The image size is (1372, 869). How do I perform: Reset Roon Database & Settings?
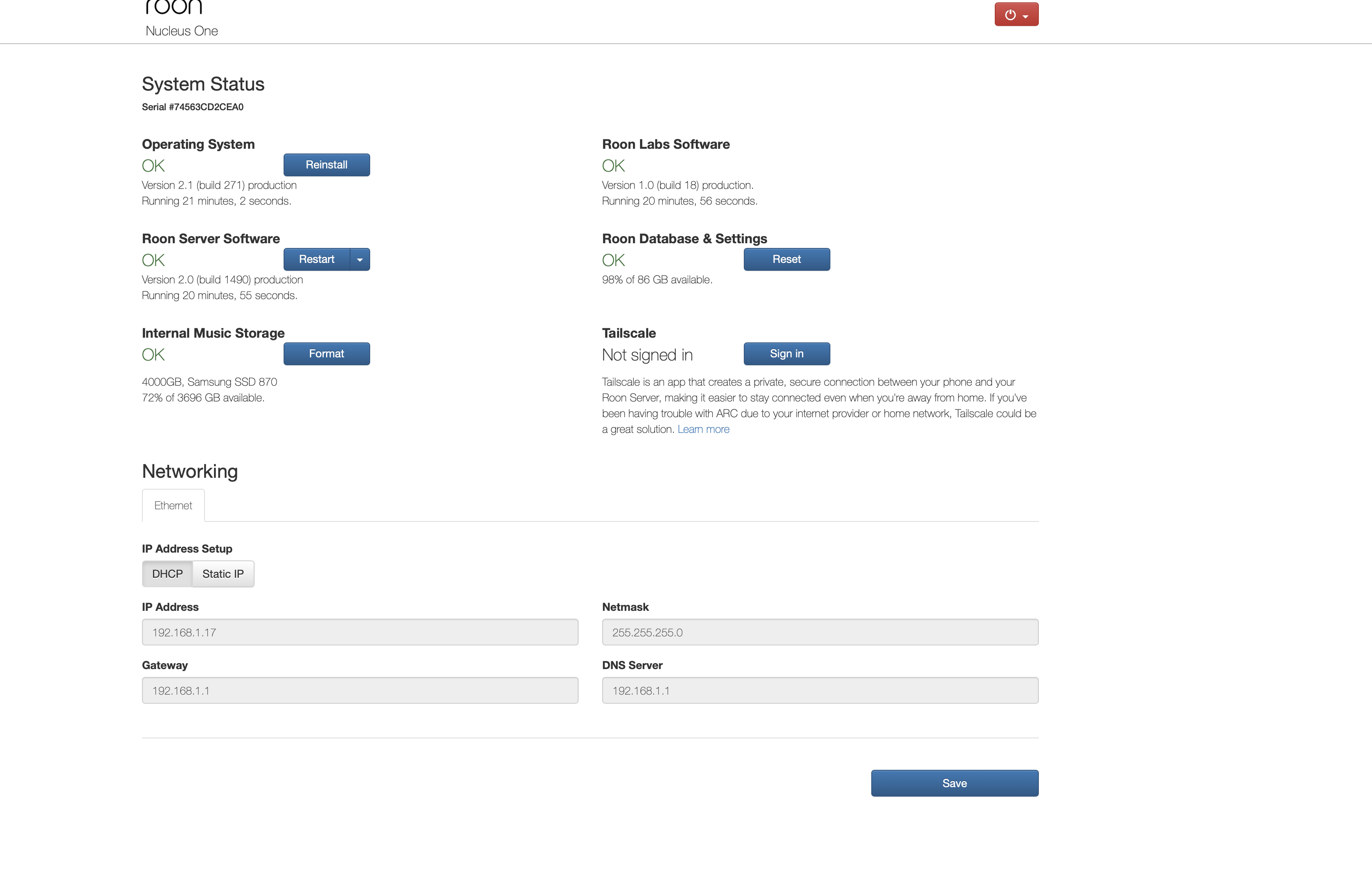coord(787,259)
